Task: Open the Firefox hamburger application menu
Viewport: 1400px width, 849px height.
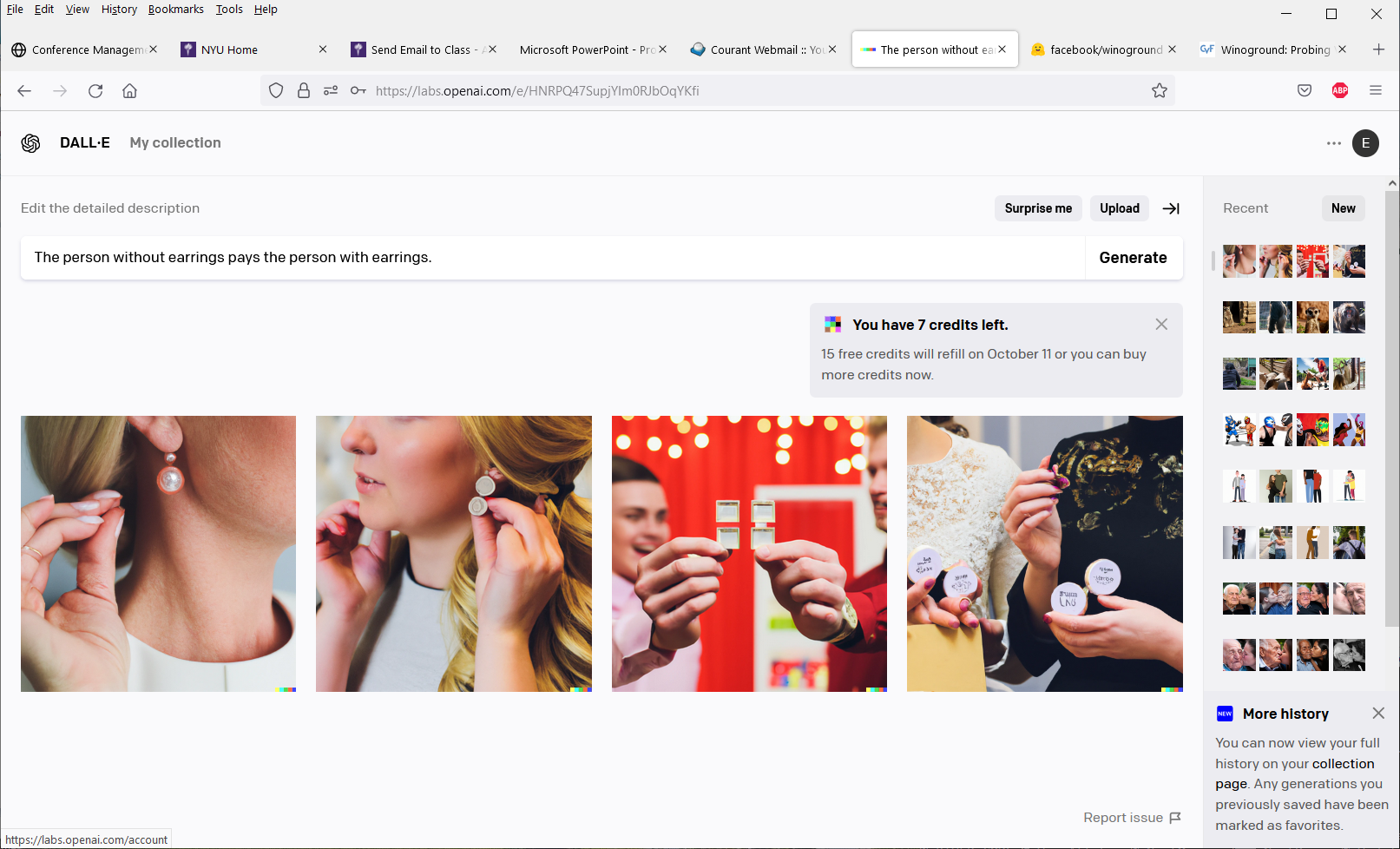Action: click(1375, 91)
